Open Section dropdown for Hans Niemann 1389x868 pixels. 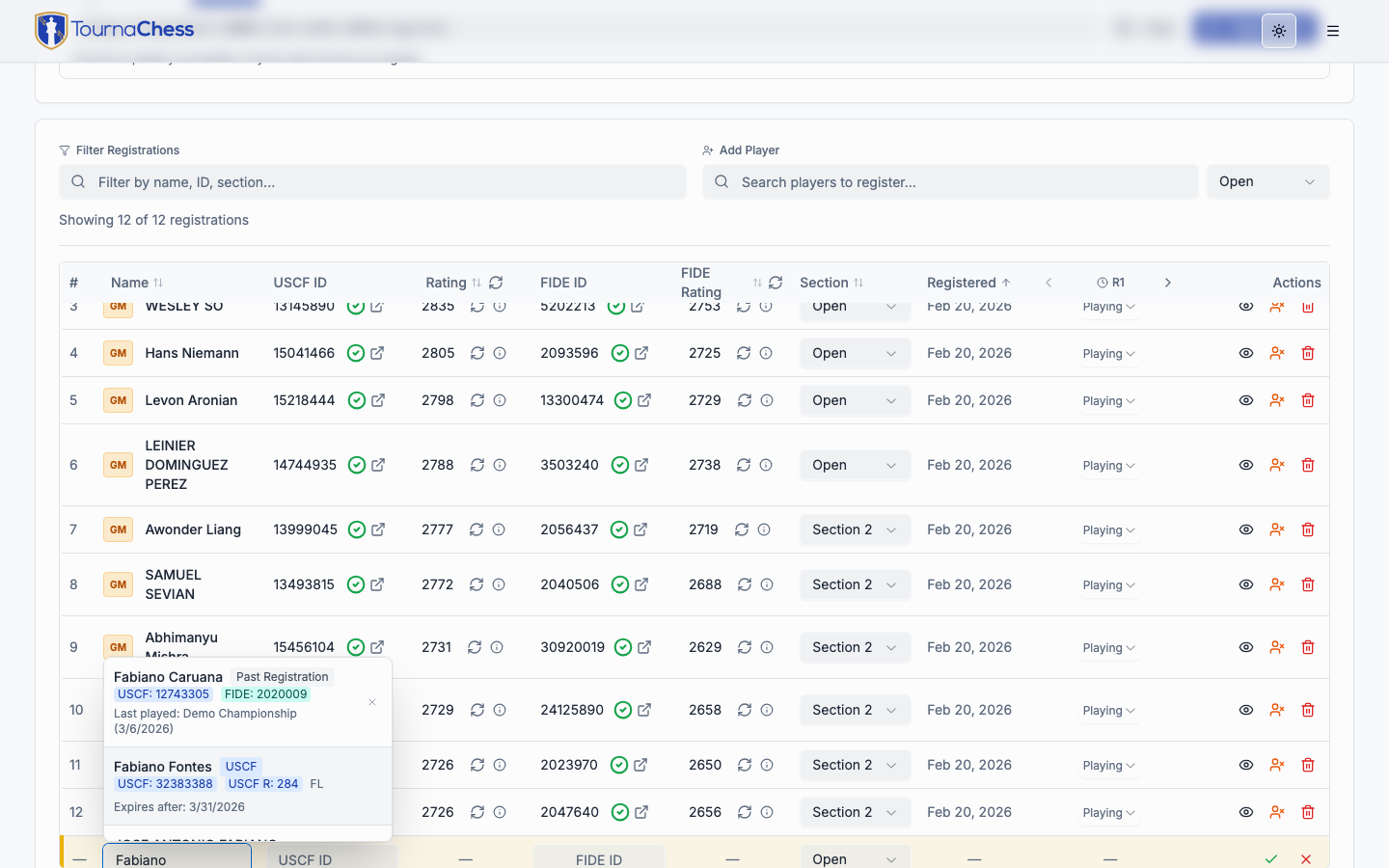855,353
